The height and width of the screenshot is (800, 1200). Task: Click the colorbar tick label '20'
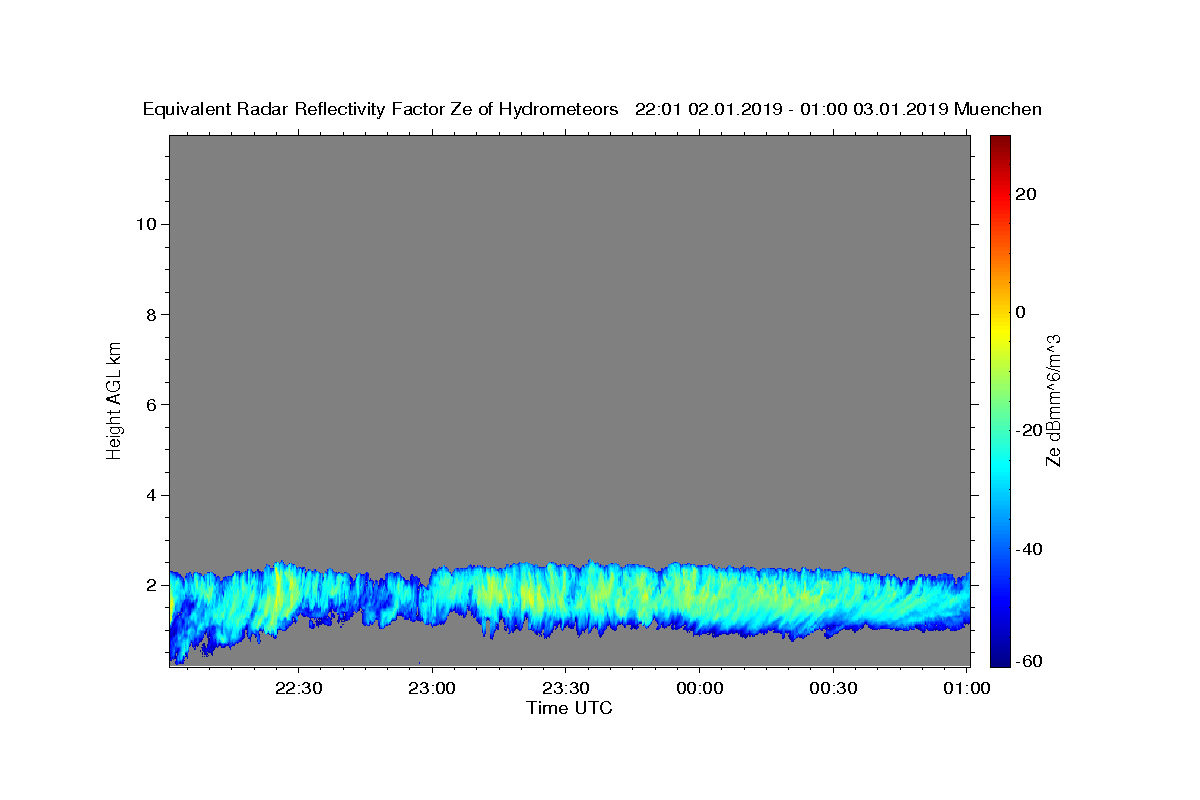point(1026,194)
